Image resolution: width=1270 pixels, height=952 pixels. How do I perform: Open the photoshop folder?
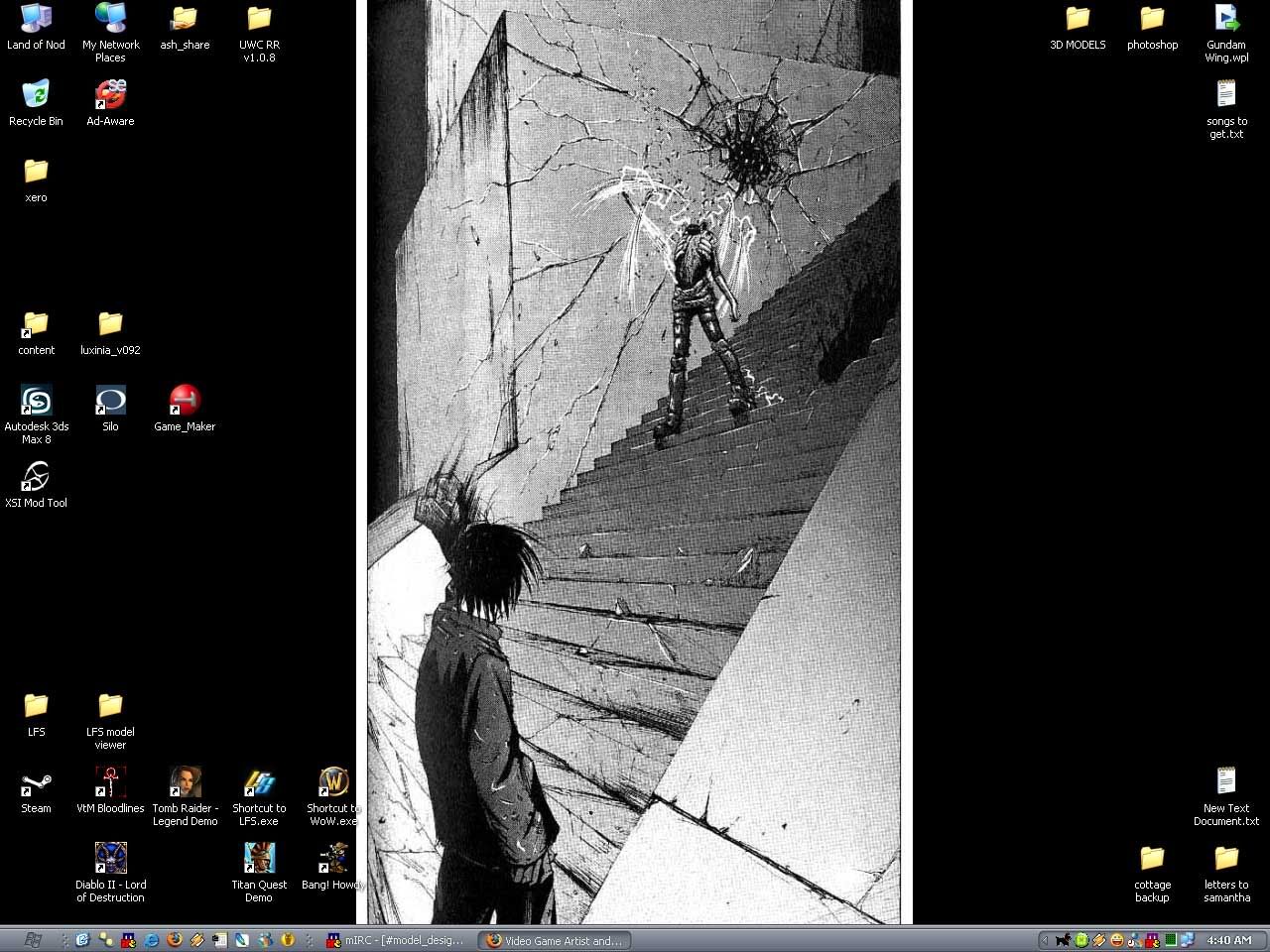point(1152,27)
